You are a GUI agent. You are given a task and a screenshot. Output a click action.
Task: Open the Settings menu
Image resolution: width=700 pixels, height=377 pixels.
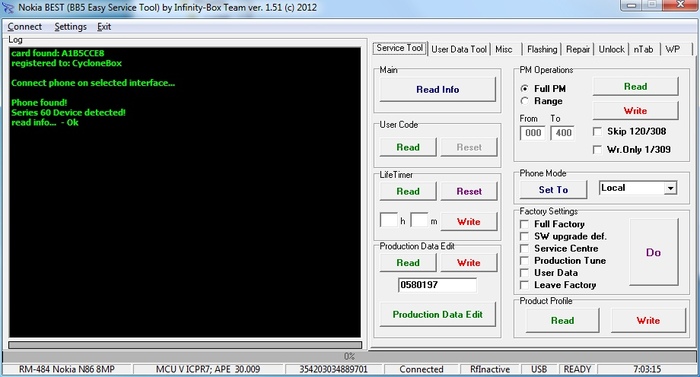click(x=71, y=27)
